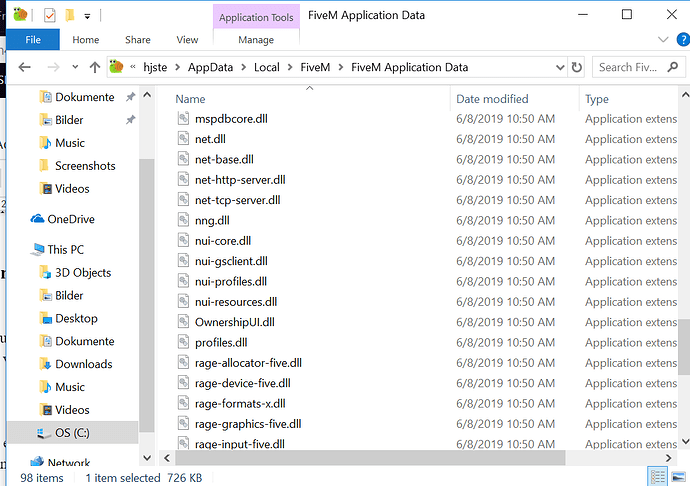
Task: Click the file list vertical scrollbar thumb
Action: coord(684,347)
